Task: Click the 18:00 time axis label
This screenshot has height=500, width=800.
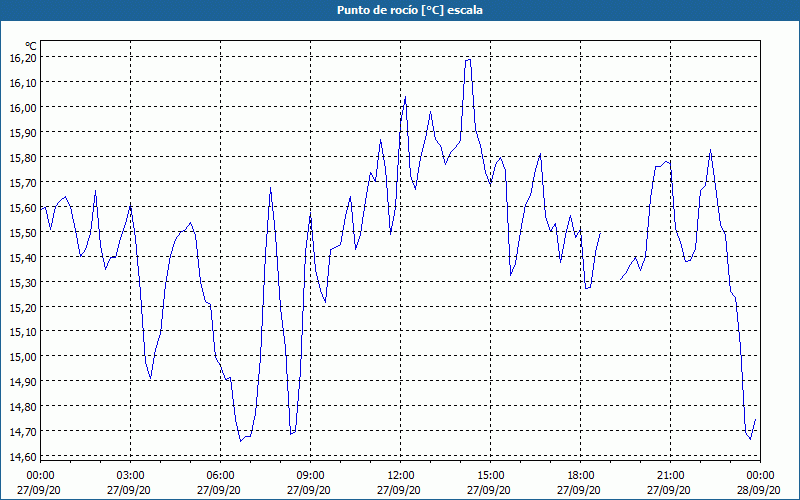Action: (x=581, y=476)
